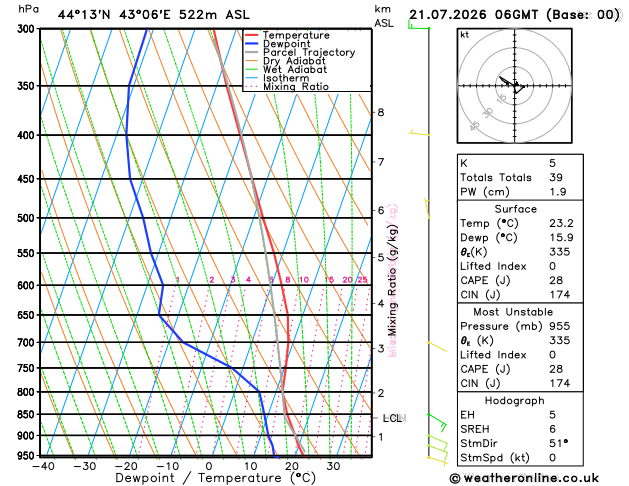
Task: Select the Isotherm legend entry
Action: [277, 78]
